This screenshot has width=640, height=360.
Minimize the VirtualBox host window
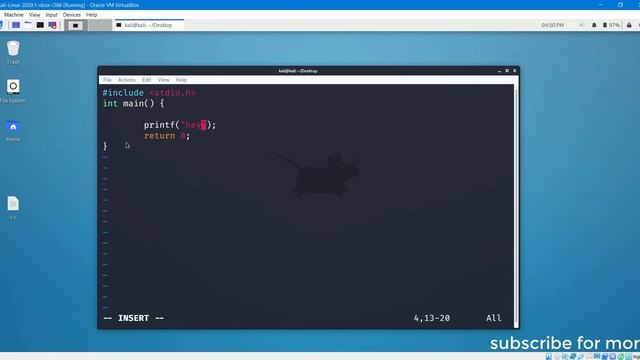(601, 5)
